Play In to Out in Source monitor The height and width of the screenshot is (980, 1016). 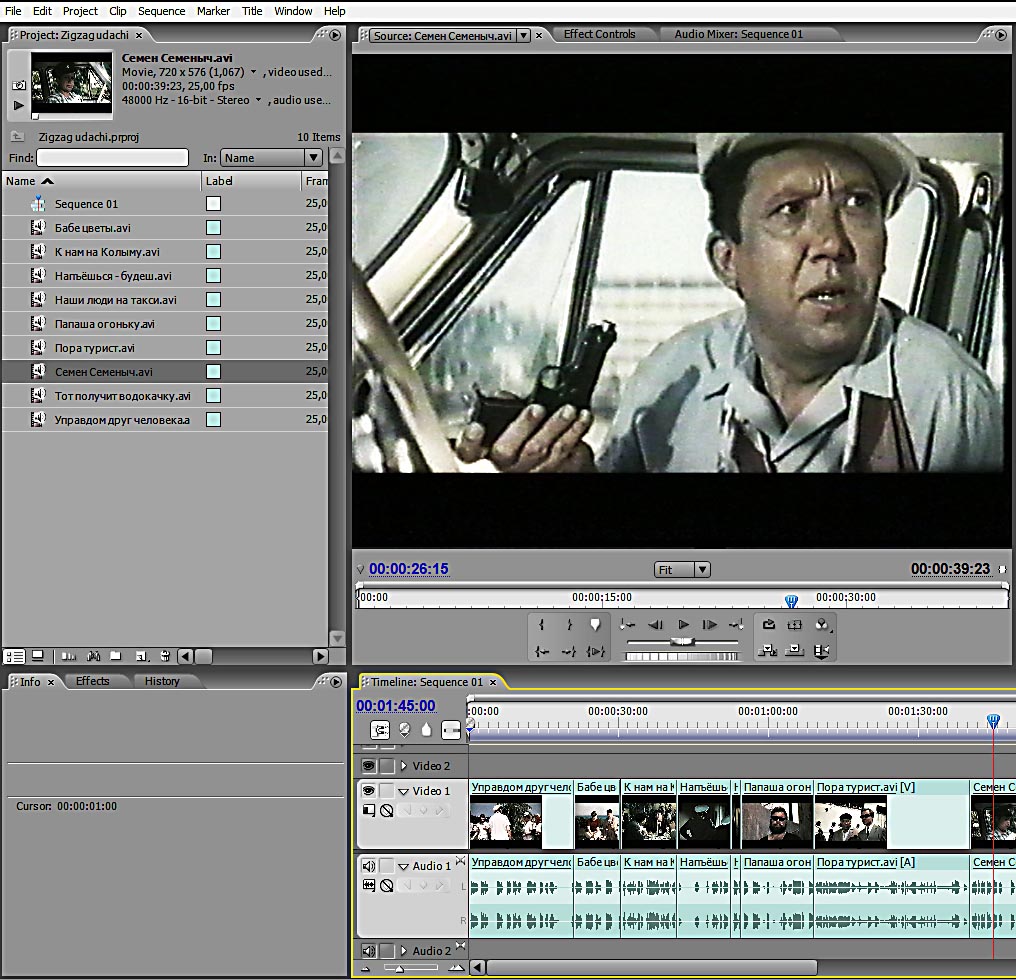pos(595,651)
